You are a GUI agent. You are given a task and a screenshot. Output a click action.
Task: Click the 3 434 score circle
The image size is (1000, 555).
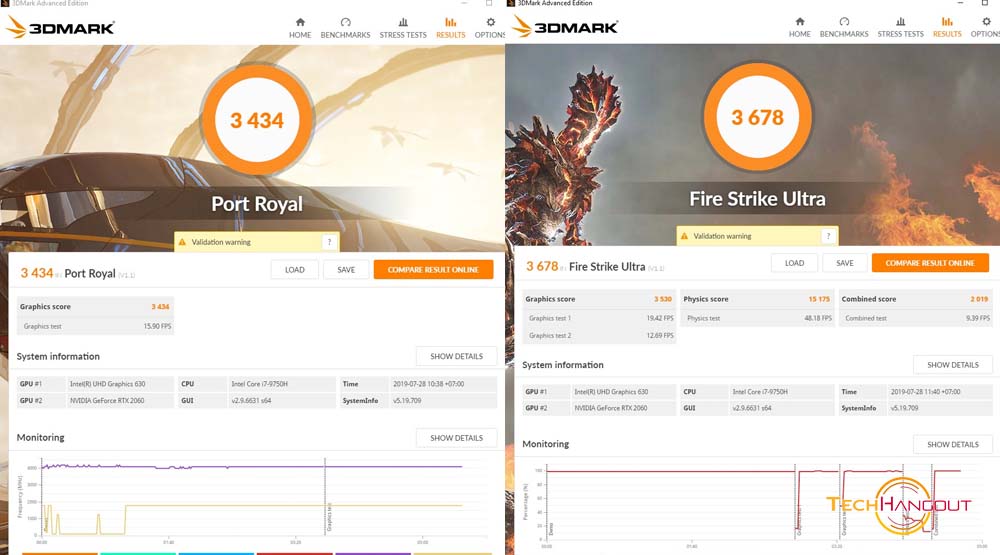pyautogui.click(x=257, y=120)
